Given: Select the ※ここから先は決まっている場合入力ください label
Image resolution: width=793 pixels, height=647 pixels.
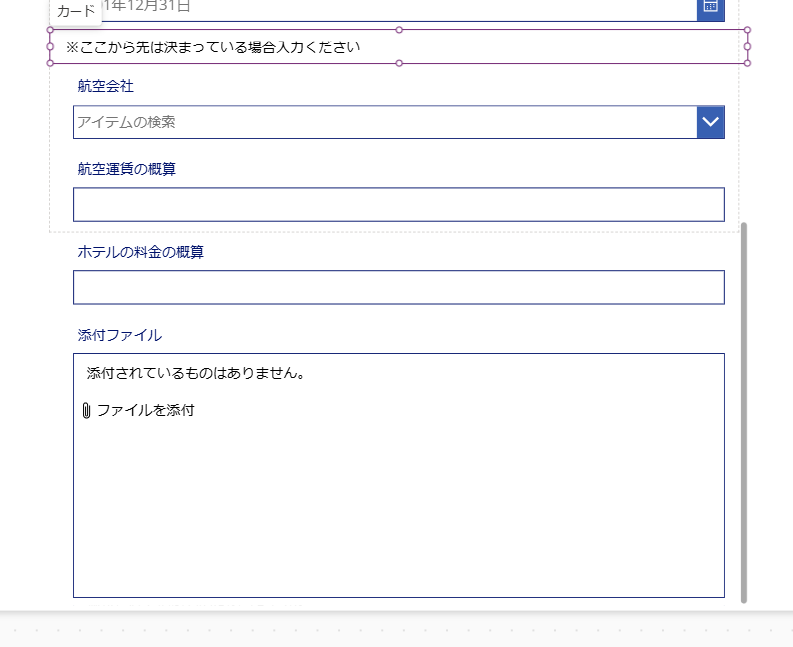Looking at the screenshot, I should 399,47.
